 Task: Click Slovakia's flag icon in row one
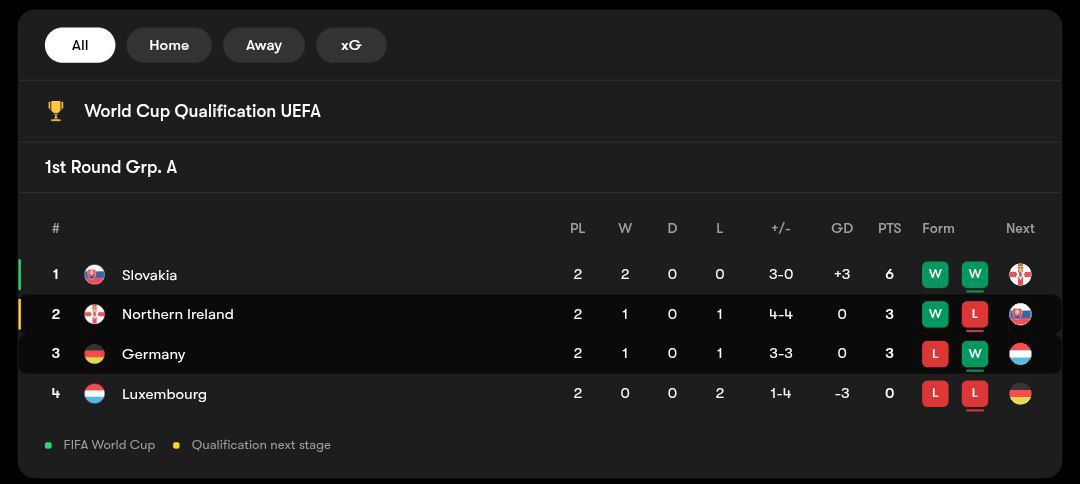pyautogui.click(x=95, y=275)
